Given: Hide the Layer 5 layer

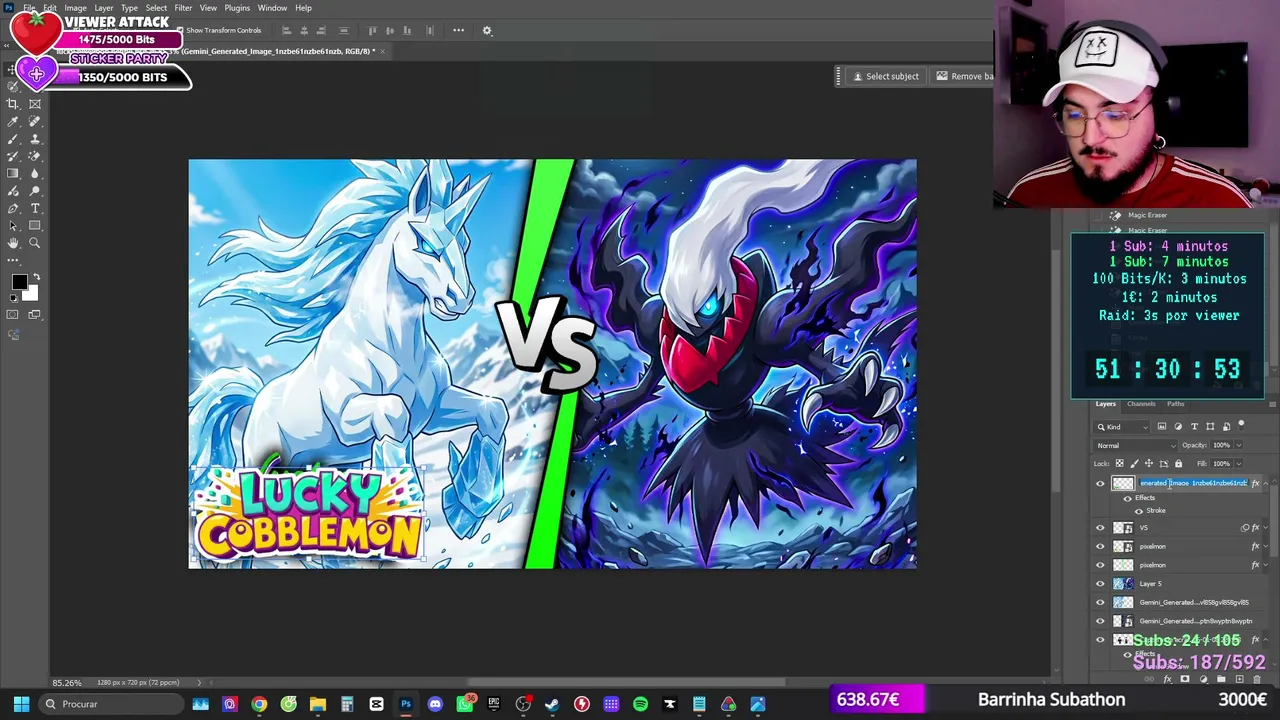Looking at the screenshot, I should click(1100, 584).
